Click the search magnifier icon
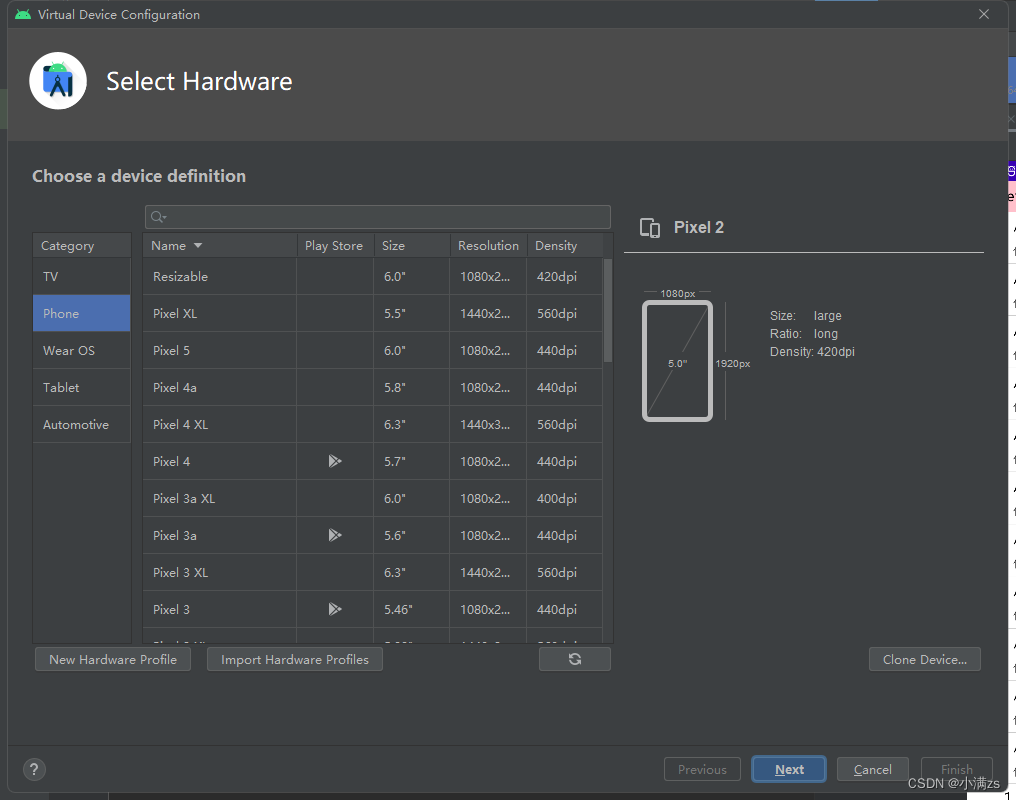 tap(158, 217)
